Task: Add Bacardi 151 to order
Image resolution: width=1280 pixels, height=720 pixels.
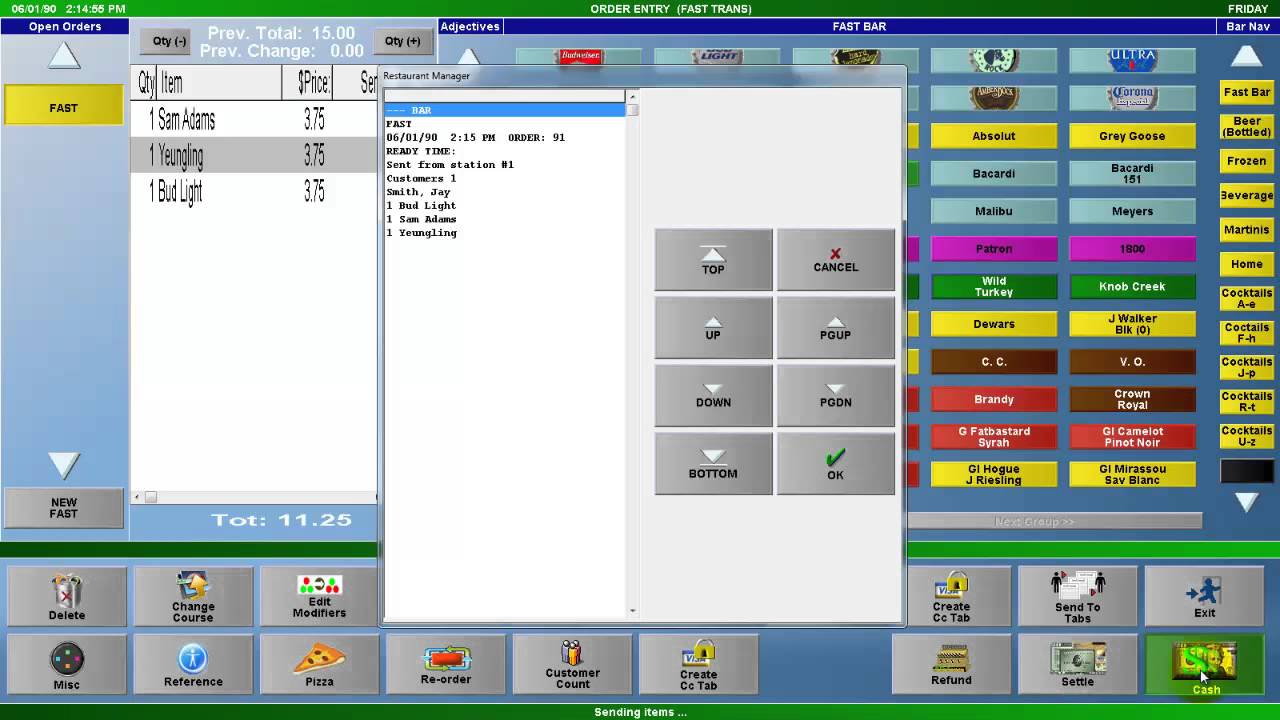Action: click(1132, 174)
